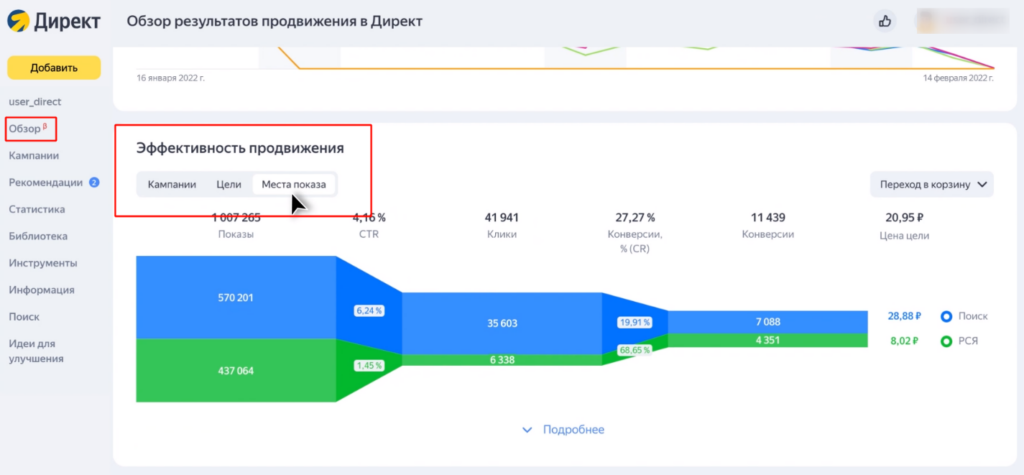Click the 1,45 % CTR label
The image size is (1024, 475).
[369, 365]
